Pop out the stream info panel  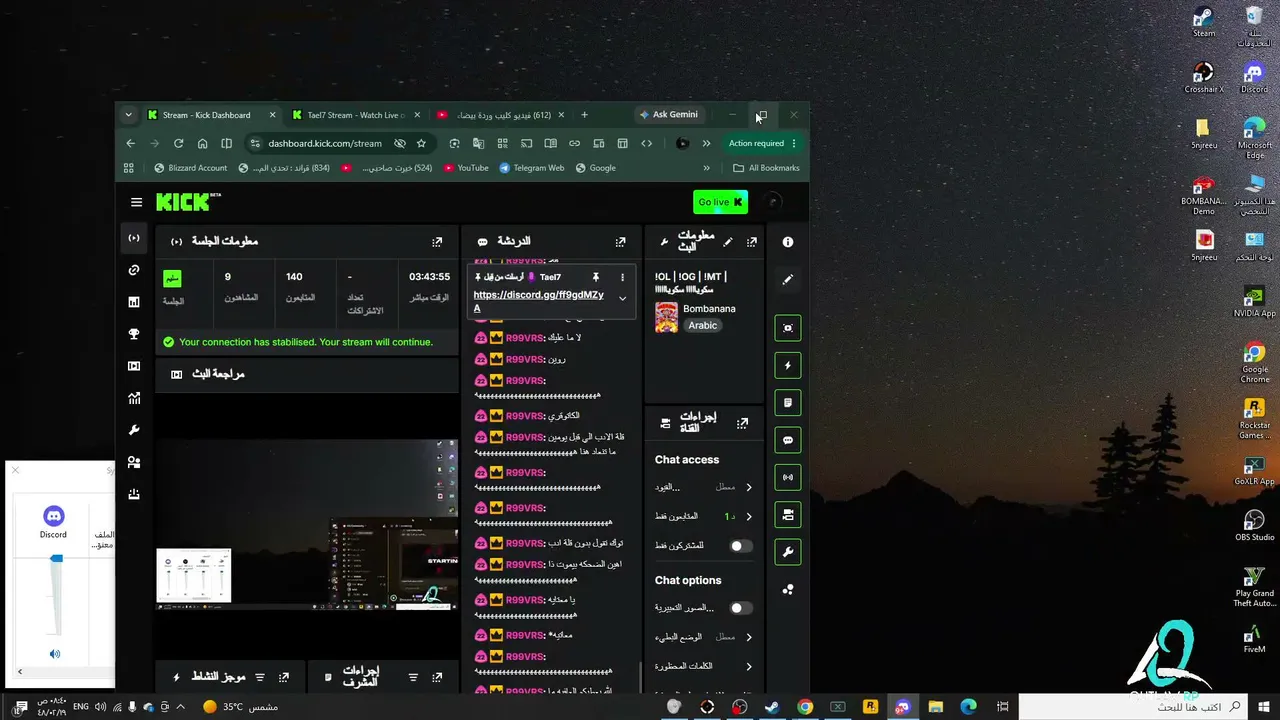752,242
